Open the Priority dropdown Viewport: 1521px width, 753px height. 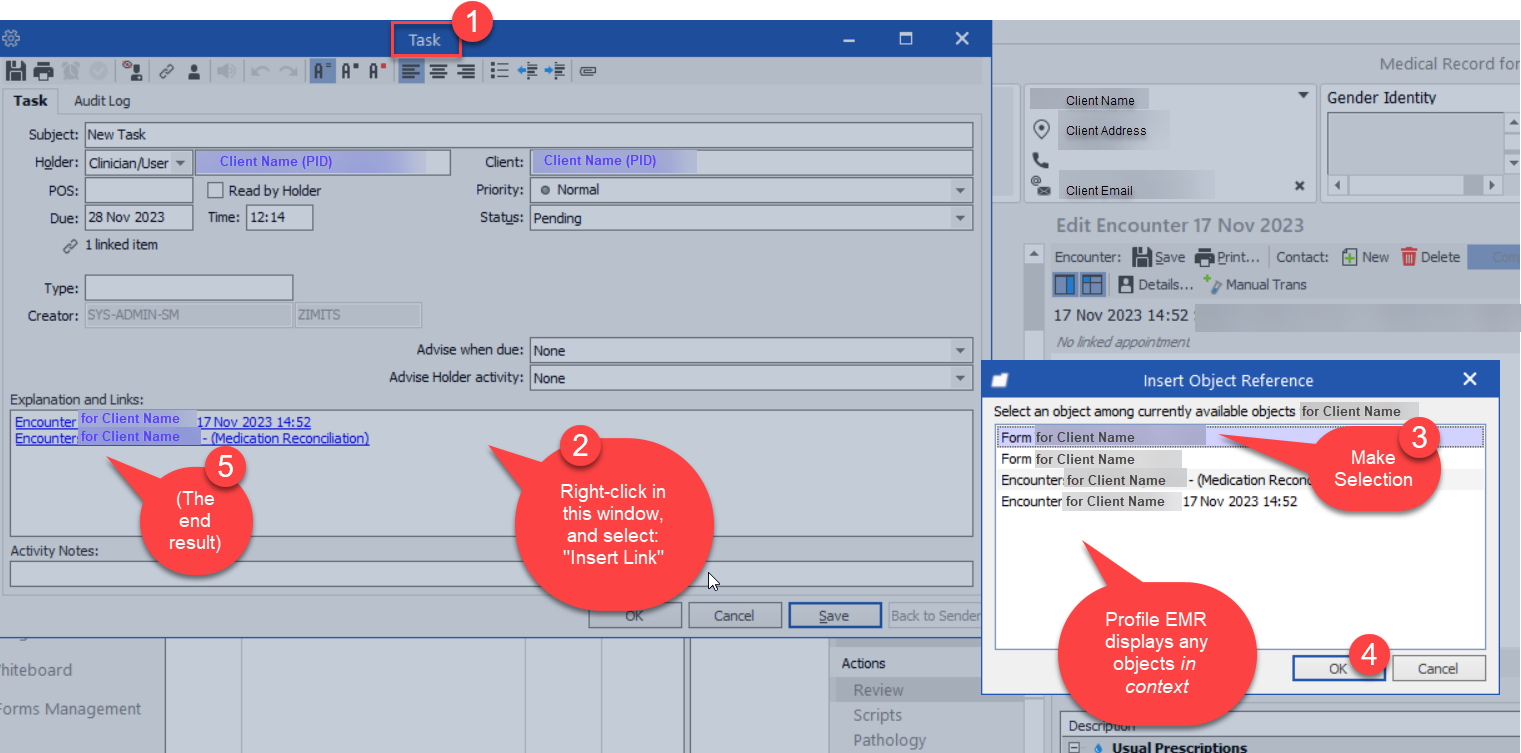960,190
